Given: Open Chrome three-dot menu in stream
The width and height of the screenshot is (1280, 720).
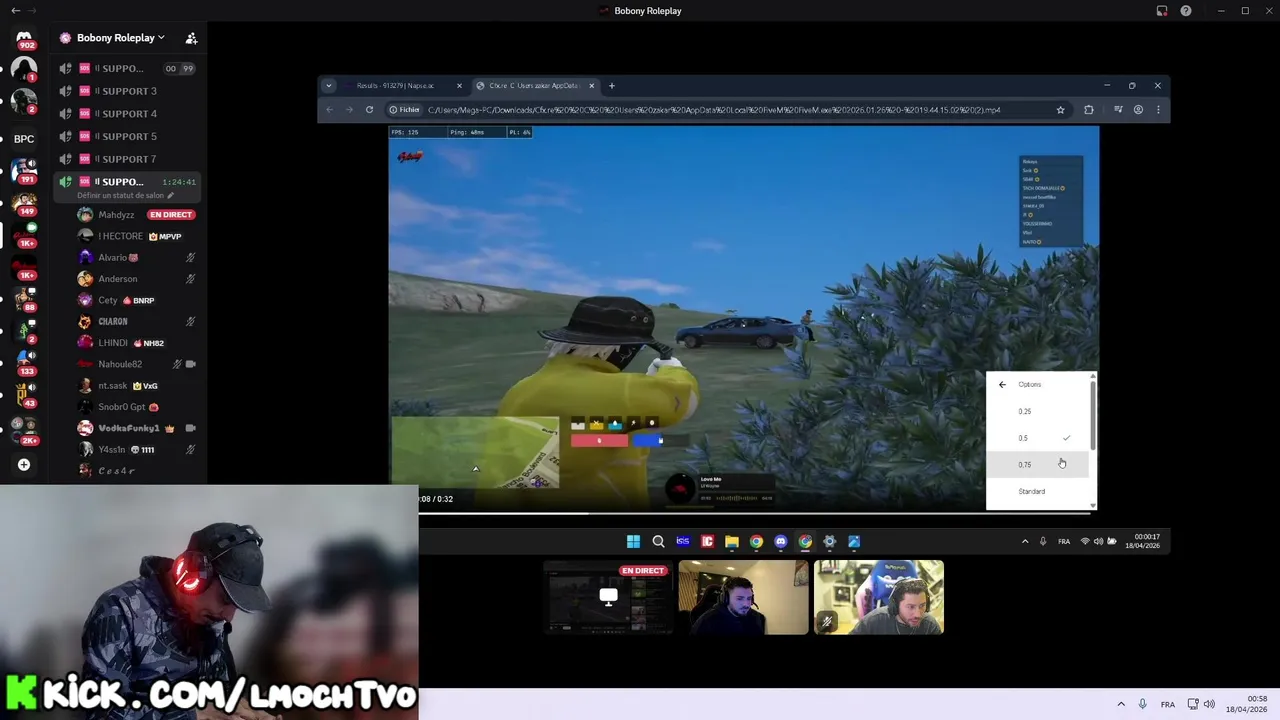Looking at the screenshot, I should point(1158,110).
